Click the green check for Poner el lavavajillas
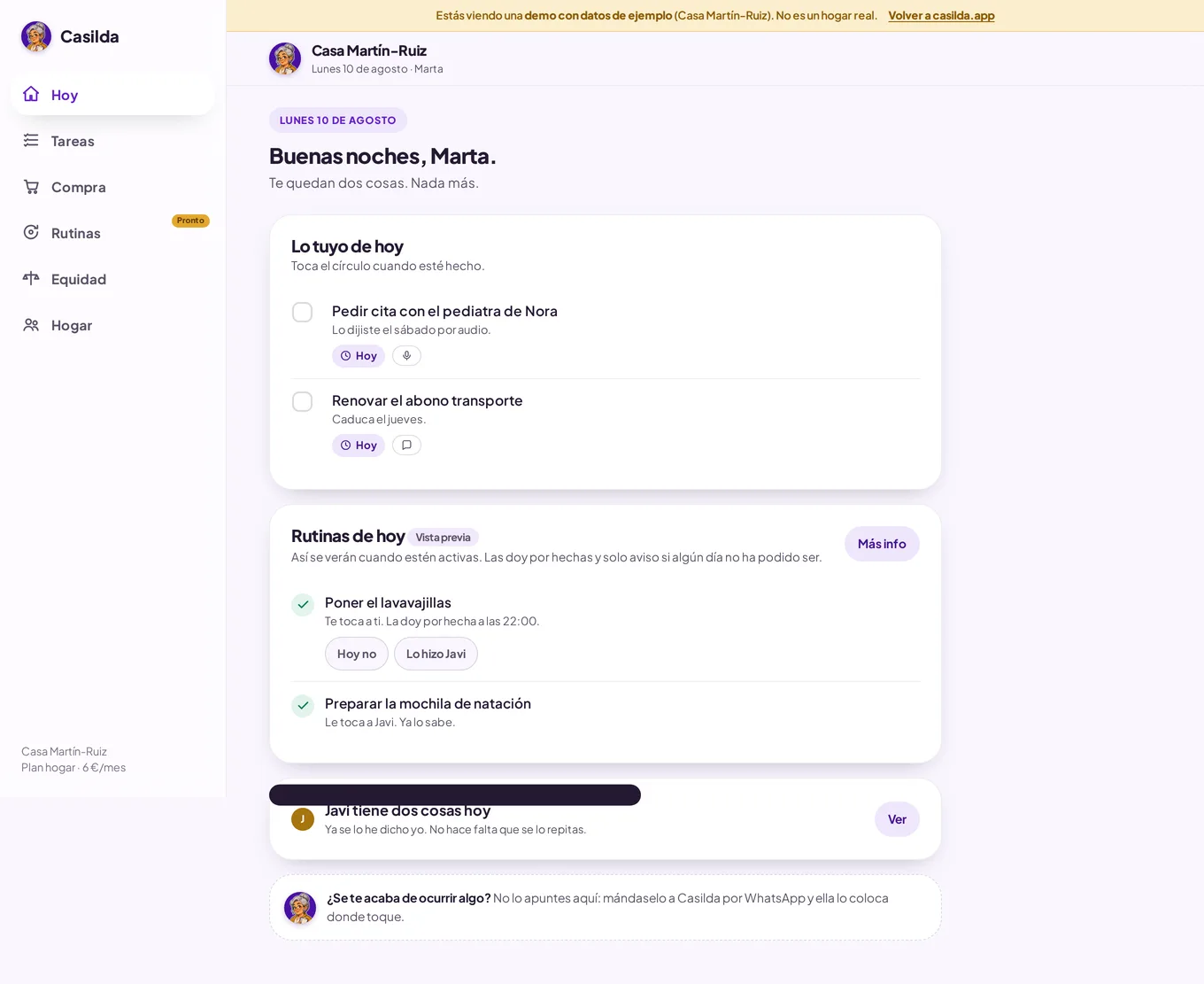Viewport: 1204px width, 984px height. pyautogui.click(x=303, y=605)
